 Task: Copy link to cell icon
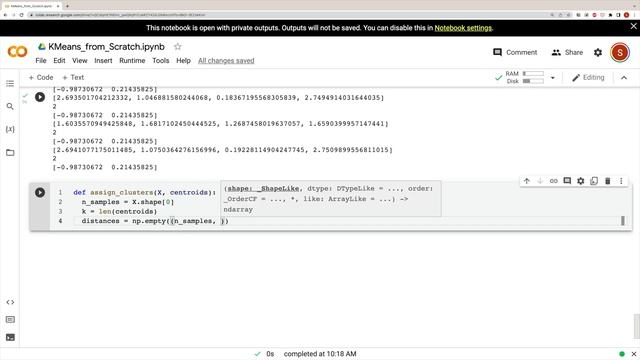click(553, 181)
